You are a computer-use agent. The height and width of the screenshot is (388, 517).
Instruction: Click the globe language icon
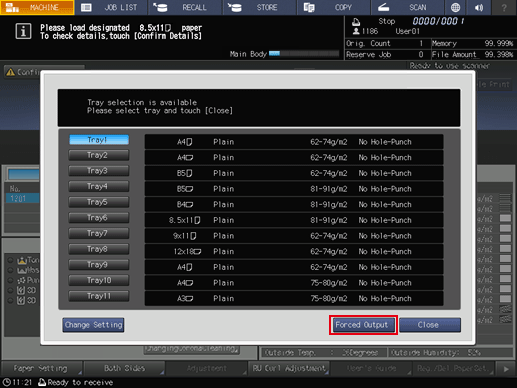(455, 7)
